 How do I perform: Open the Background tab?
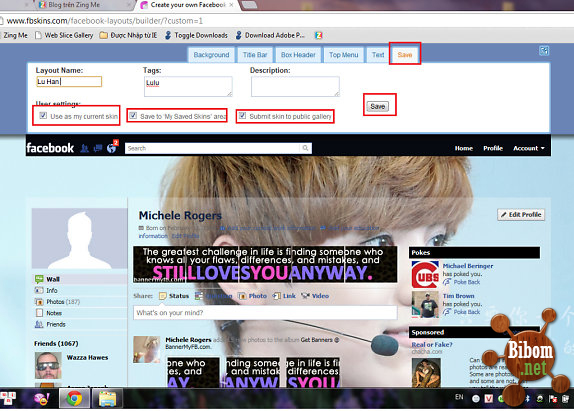click(x=211, y=55)
